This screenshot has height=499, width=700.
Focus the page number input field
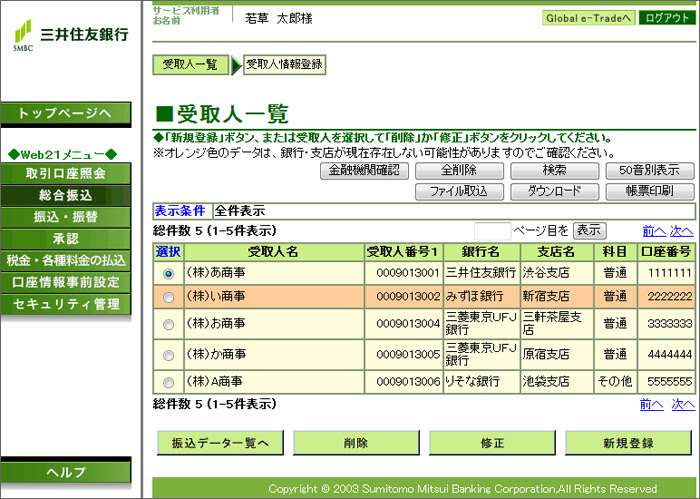point(492,231)
